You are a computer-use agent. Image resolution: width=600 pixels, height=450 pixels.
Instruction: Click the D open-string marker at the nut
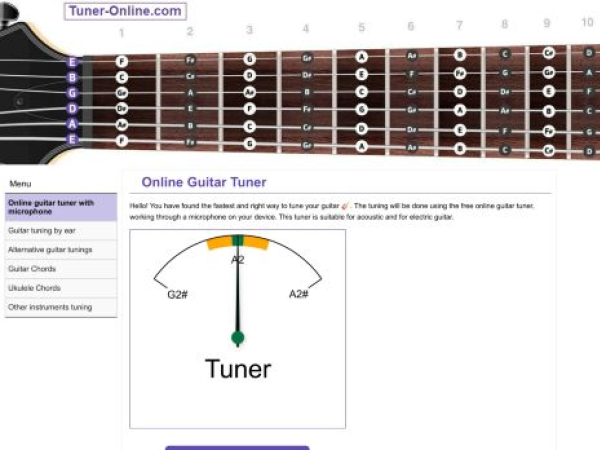pos(72,108)
